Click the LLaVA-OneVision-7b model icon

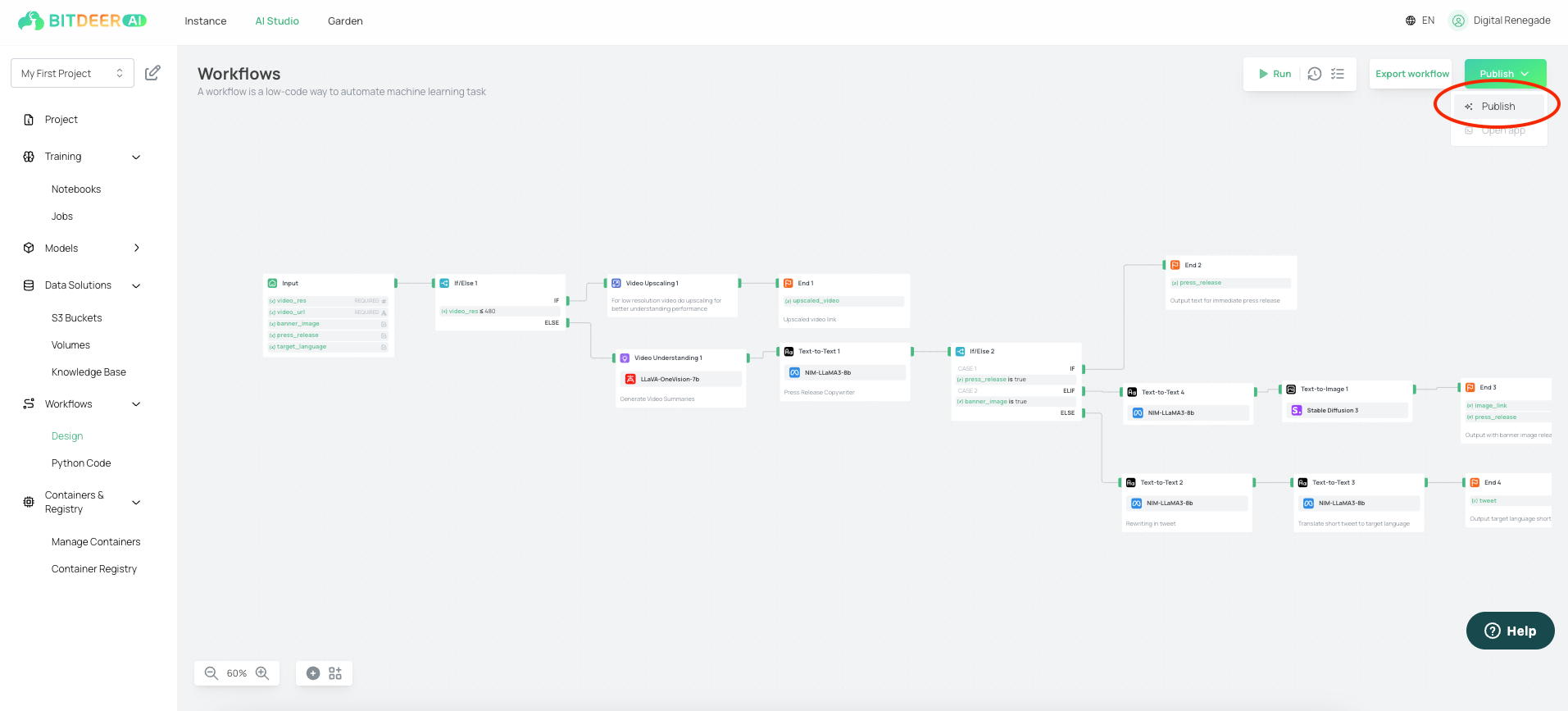(x=630, y=379)
